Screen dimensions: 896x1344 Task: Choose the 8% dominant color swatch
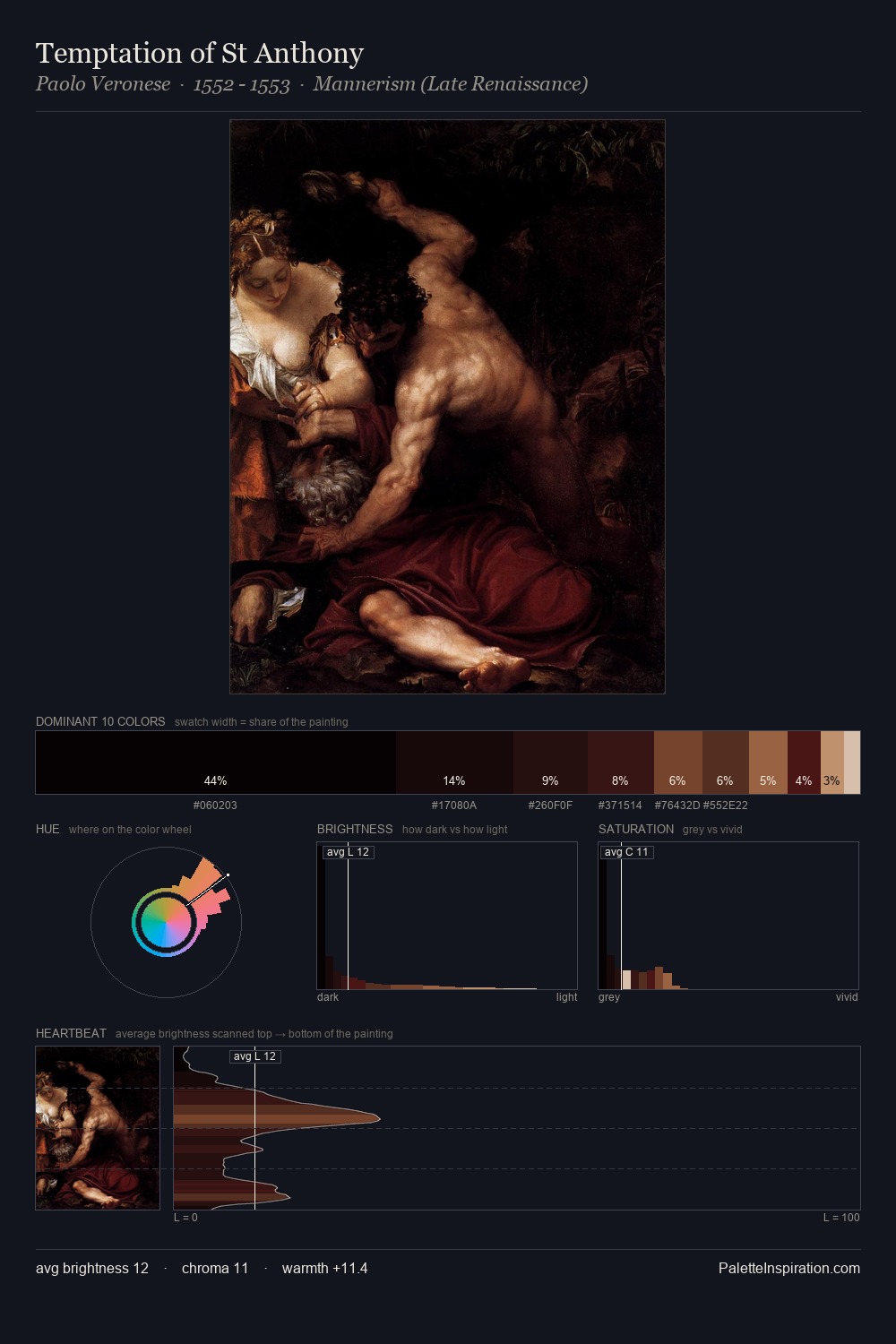[621, 762]
